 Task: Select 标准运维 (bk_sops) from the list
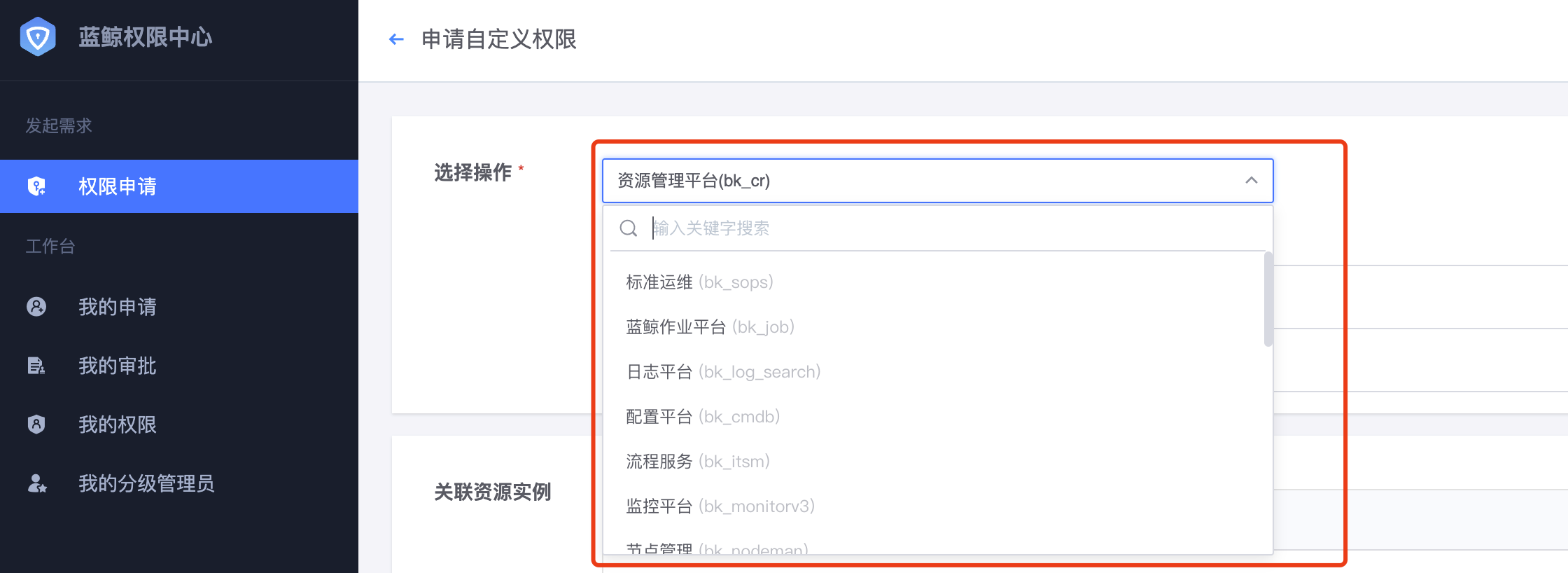click(x=699, y=282)
